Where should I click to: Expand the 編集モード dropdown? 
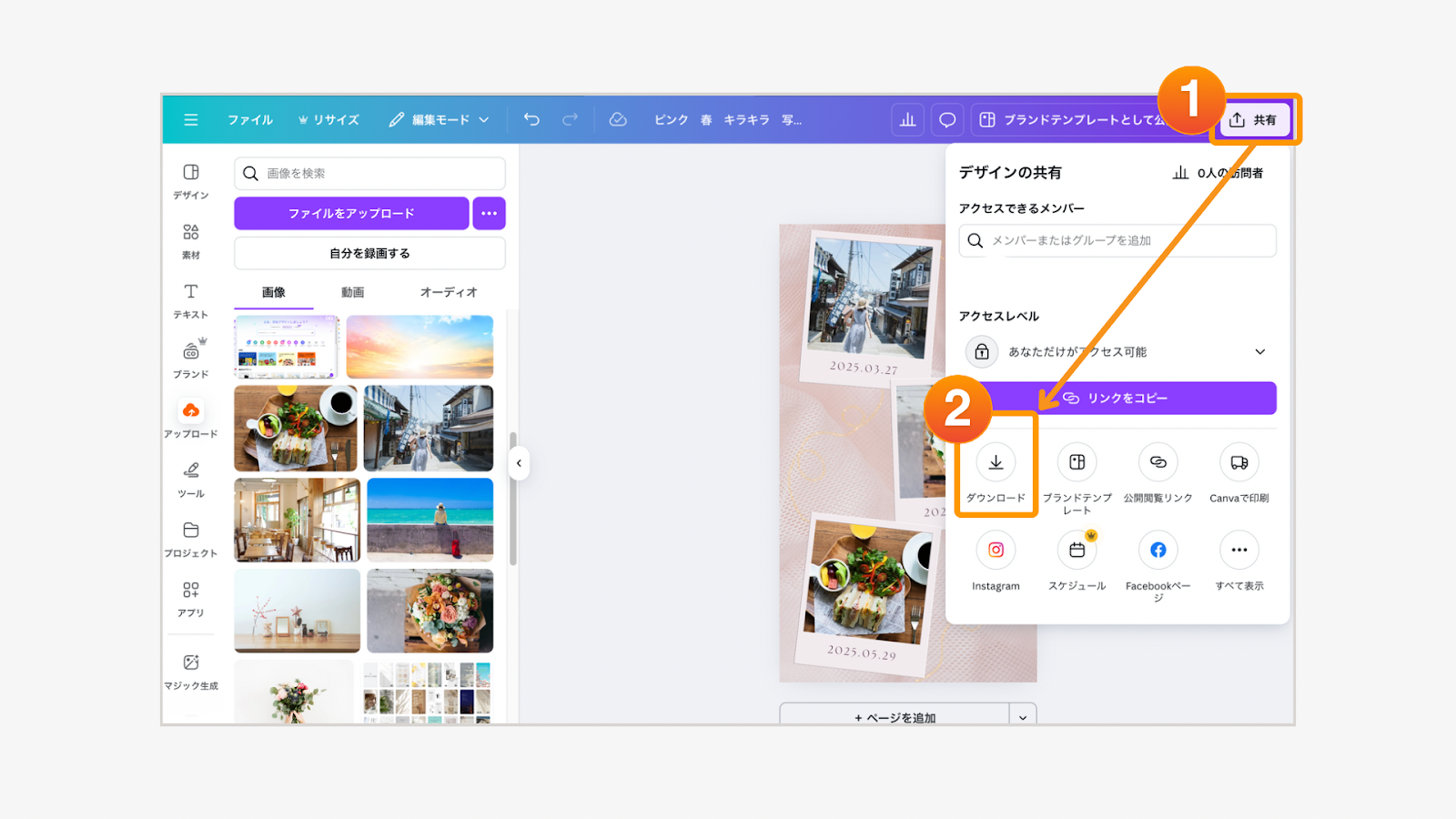(439, 120)
